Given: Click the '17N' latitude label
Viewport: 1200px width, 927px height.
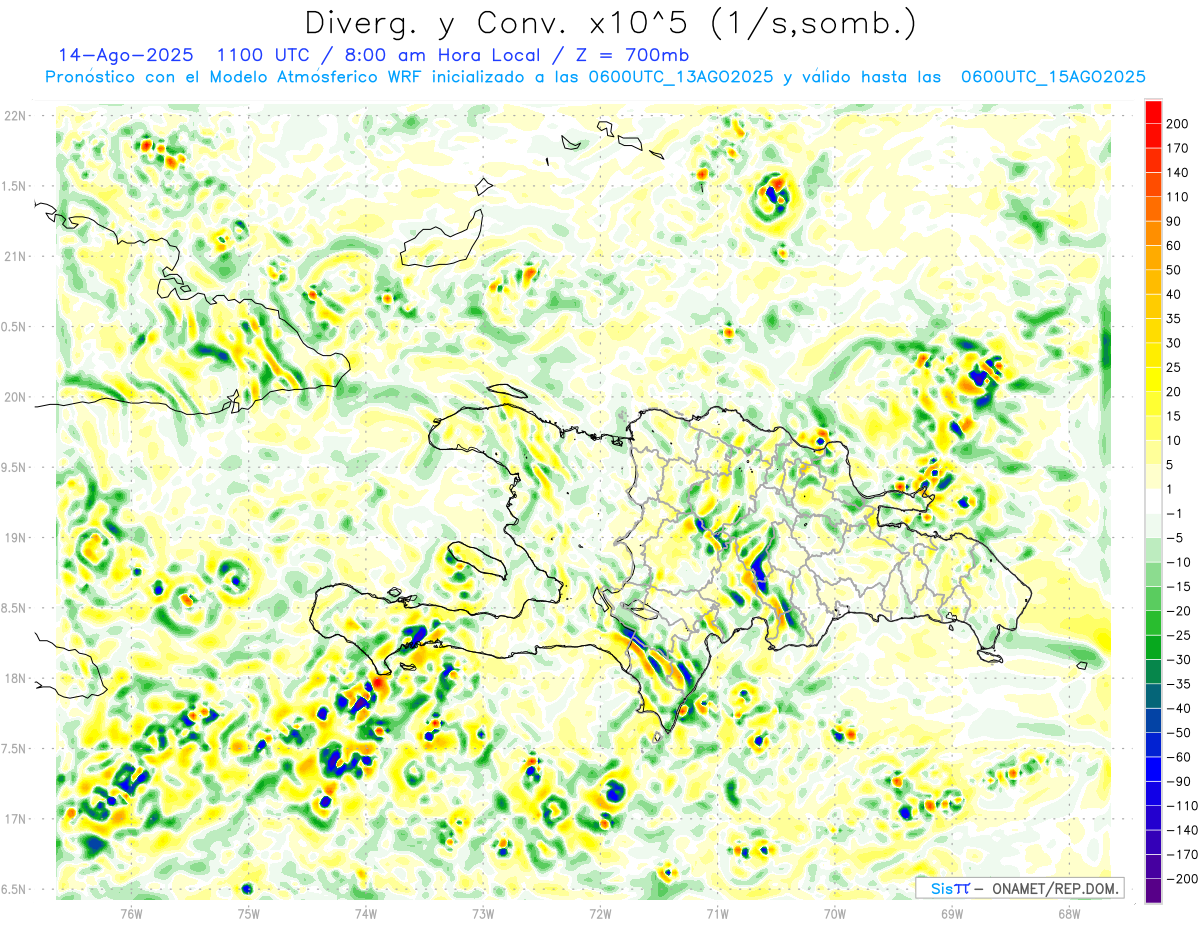Looking at the screenshot, I should click(15, 819).
